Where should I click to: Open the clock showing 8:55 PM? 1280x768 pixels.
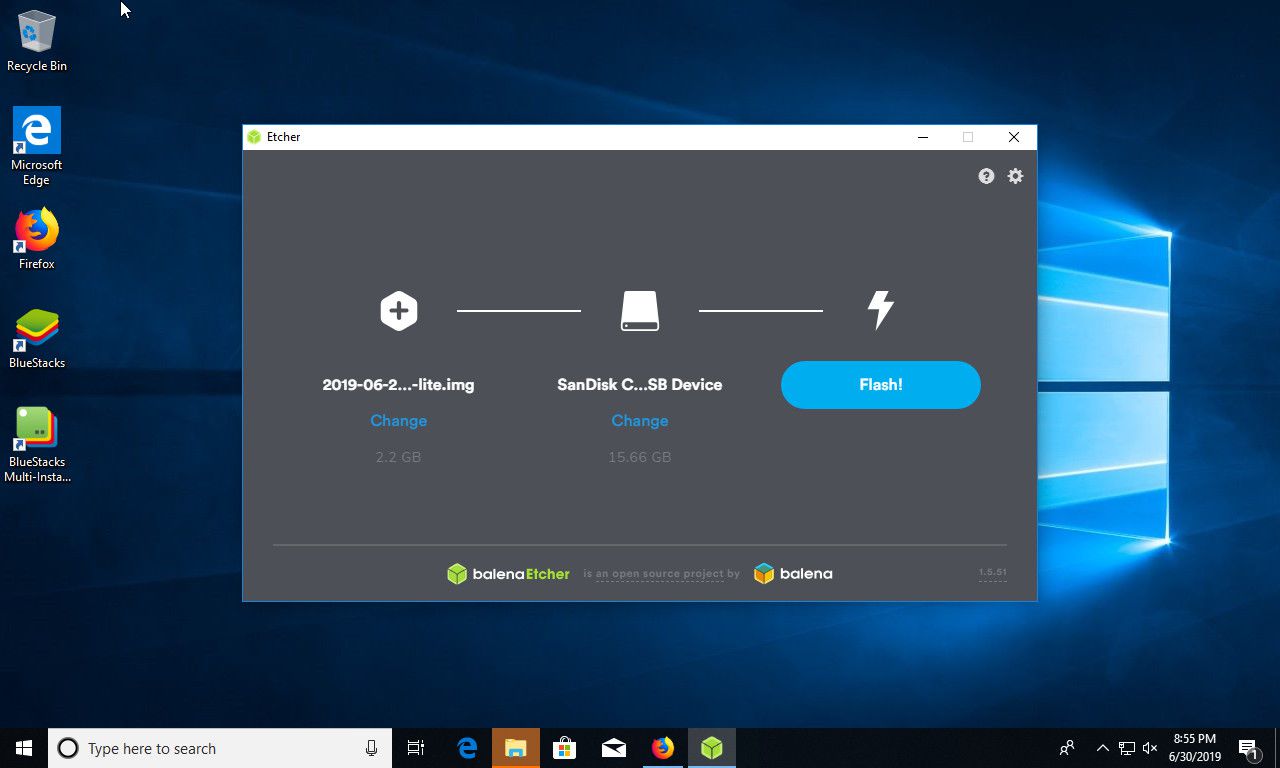tap(1195, 748)
